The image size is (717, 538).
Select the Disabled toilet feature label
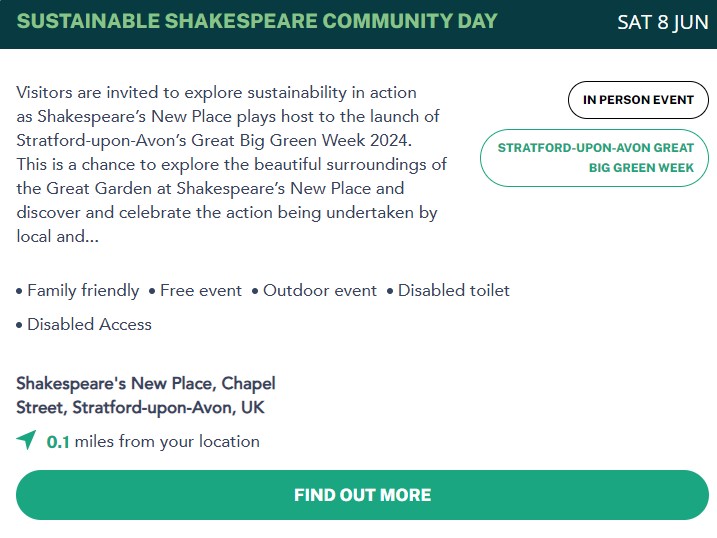point(454,290)
